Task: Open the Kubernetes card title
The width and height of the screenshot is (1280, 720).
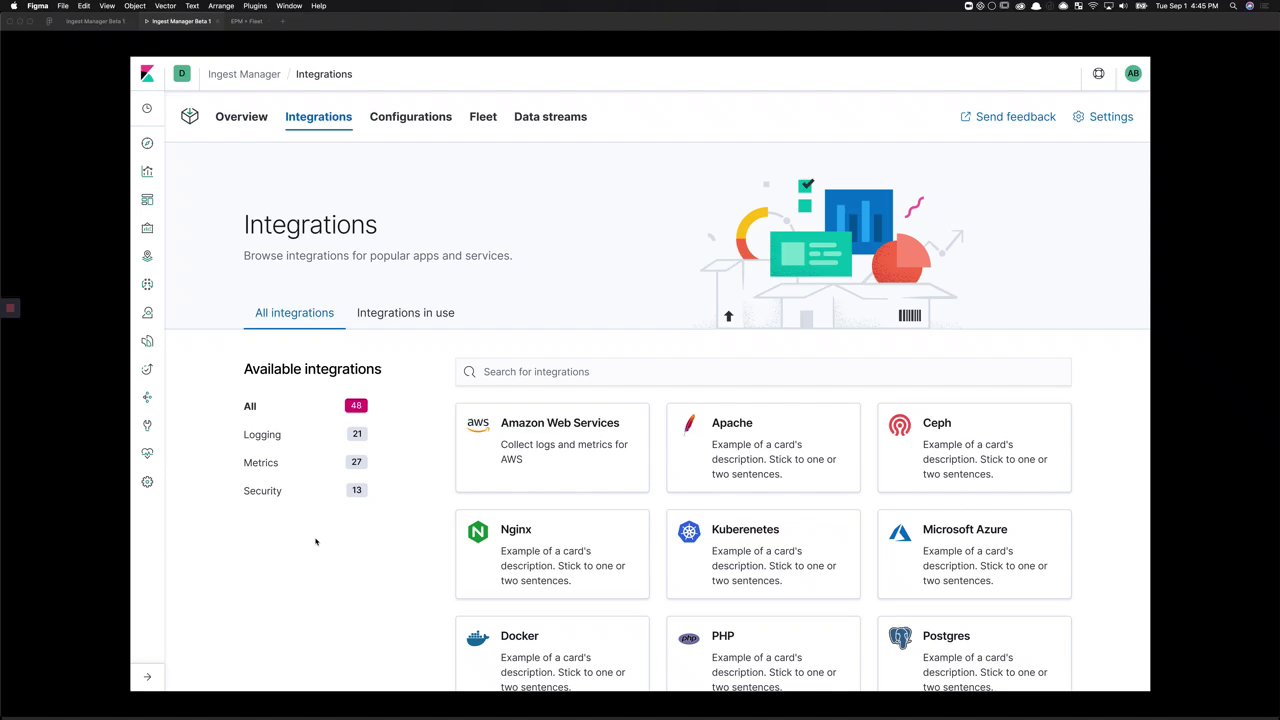Action: pyautogui.click(x=745, y=529)
